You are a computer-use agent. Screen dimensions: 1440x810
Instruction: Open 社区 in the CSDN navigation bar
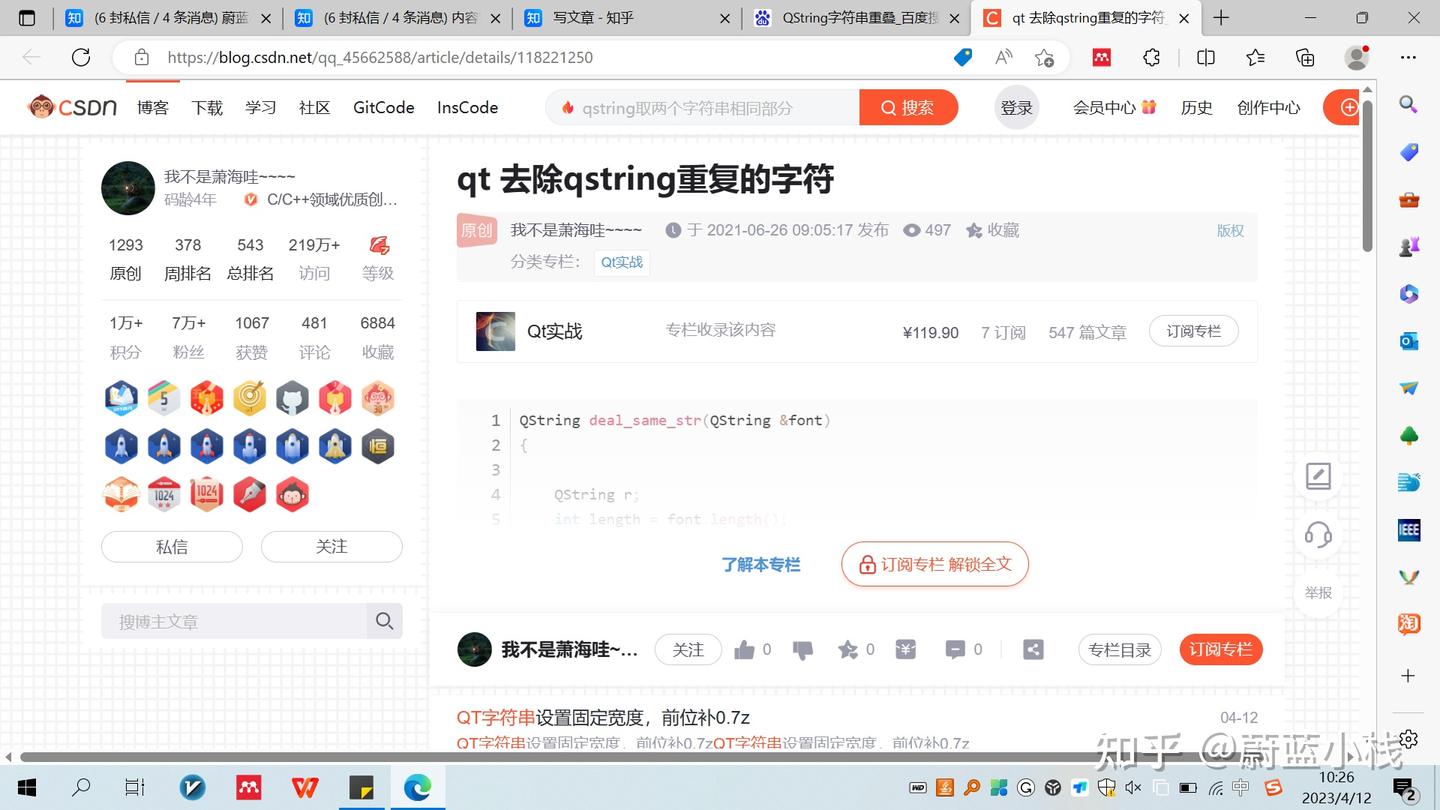coord(314,107)
